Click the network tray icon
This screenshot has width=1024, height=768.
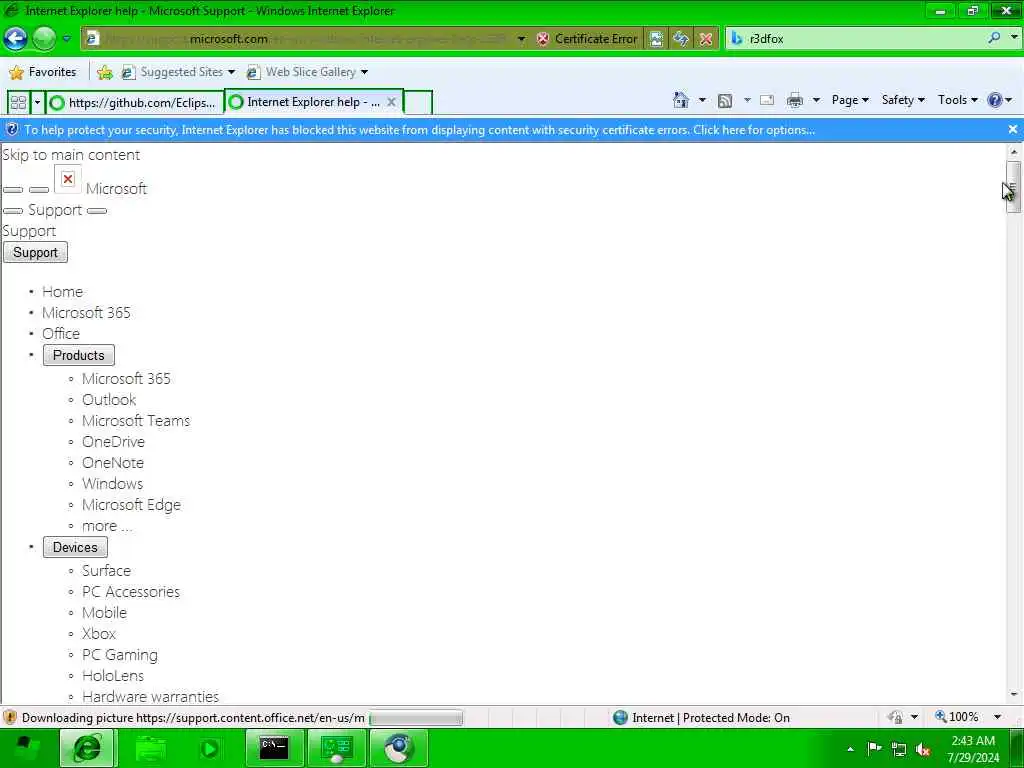click(899, 750)
